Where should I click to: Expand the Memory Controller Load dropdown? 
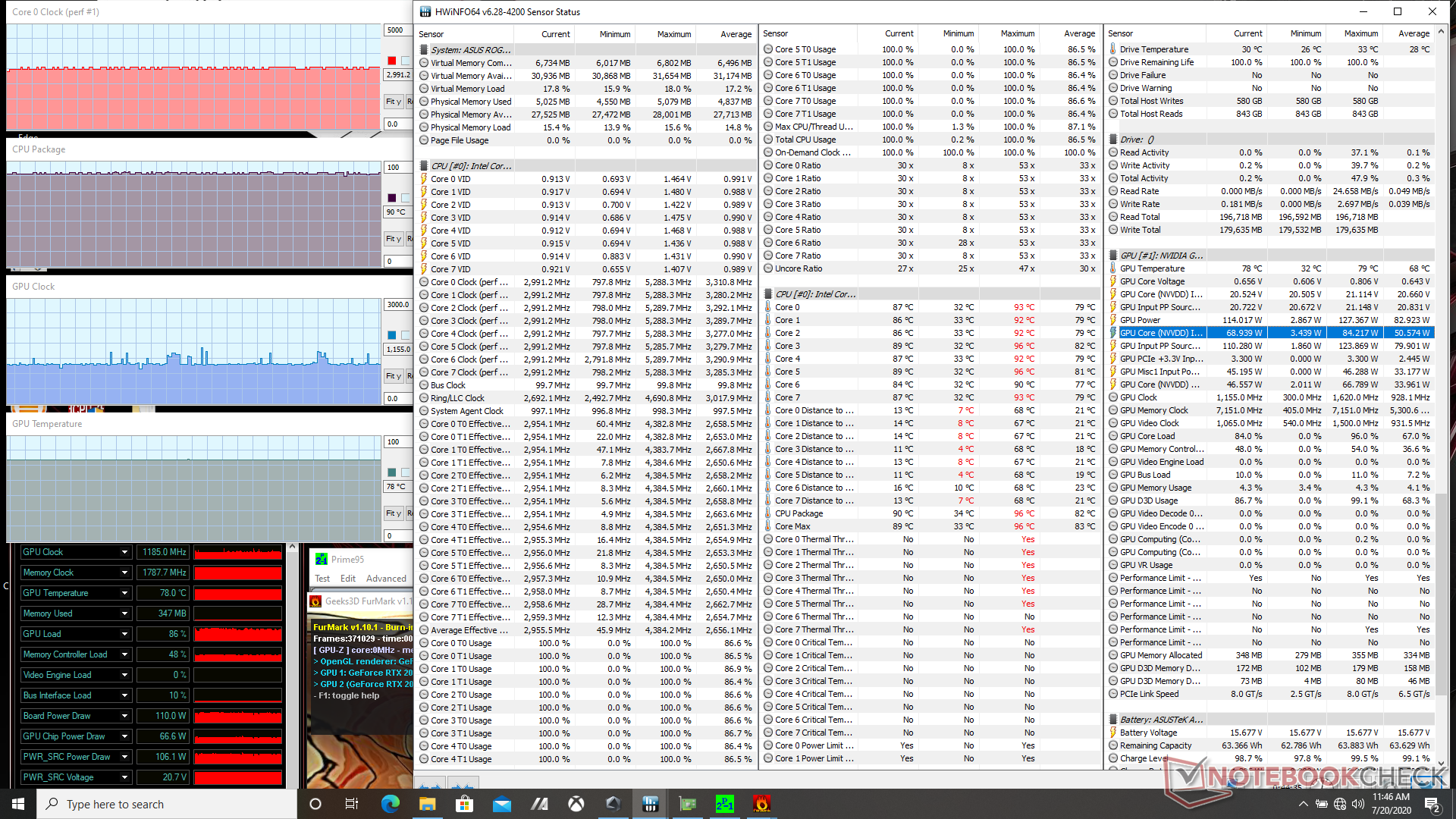coord(124,654)
